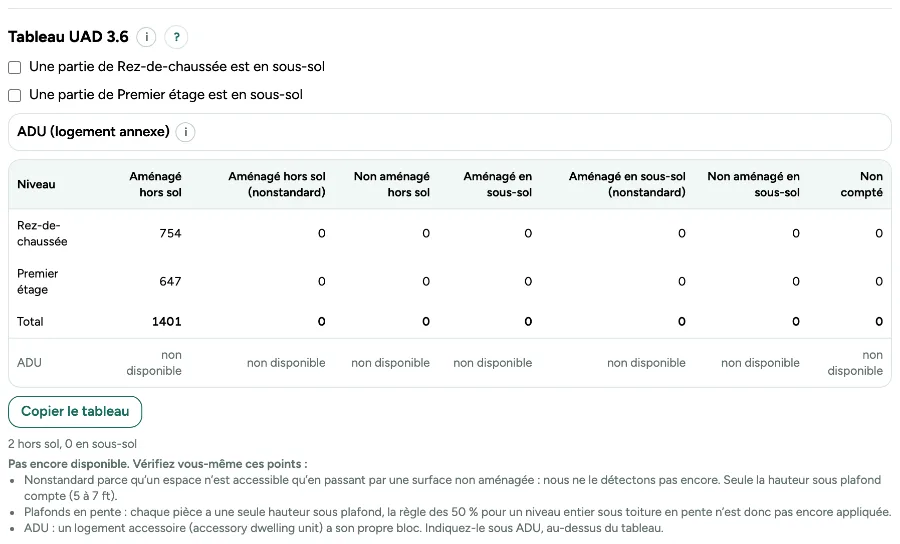The width and height of the screenshot is (900, 544).
Task: Click the Rez-de-chaussée value 754
Action: click(170, 234)
